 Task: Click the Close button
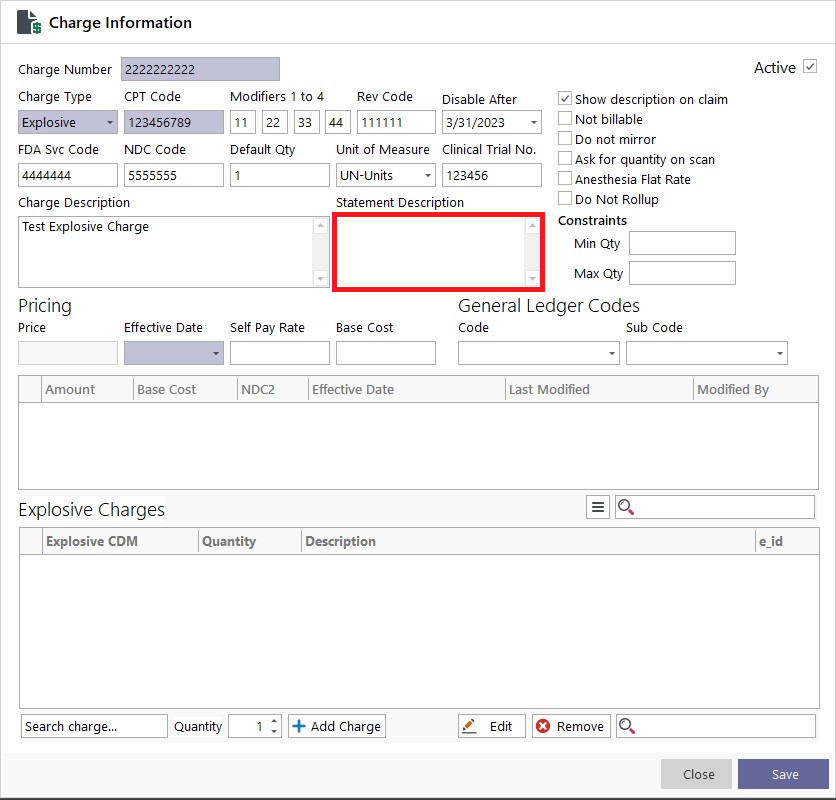click(696, 774)
